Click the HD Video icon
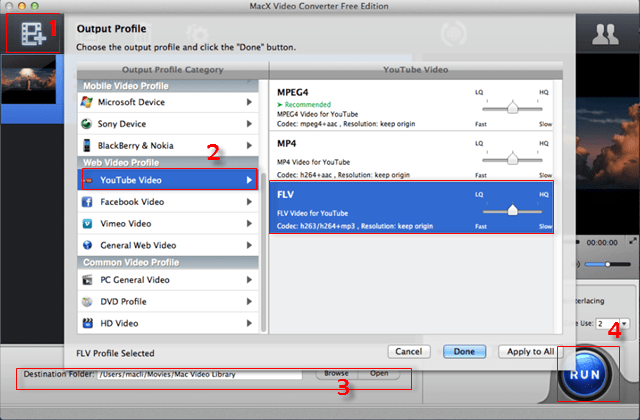This screenshot has height=420, width=640. (87, 323)
